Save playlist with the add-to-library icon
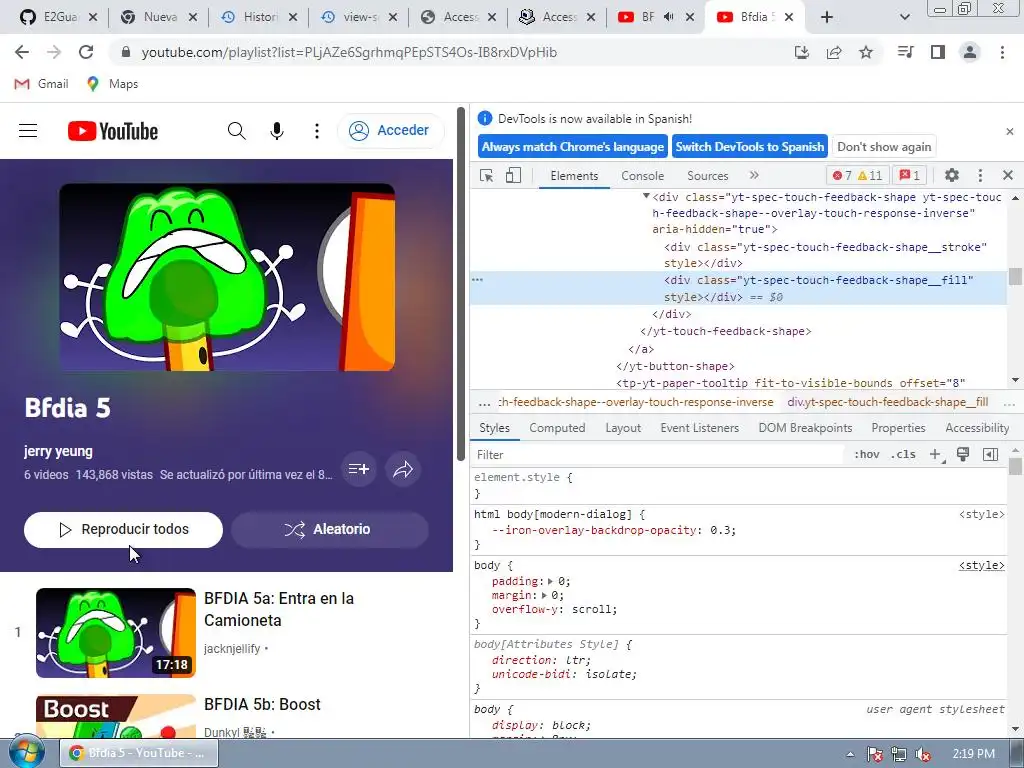This screenshot has width=1024, height=768. click(359, 469)
